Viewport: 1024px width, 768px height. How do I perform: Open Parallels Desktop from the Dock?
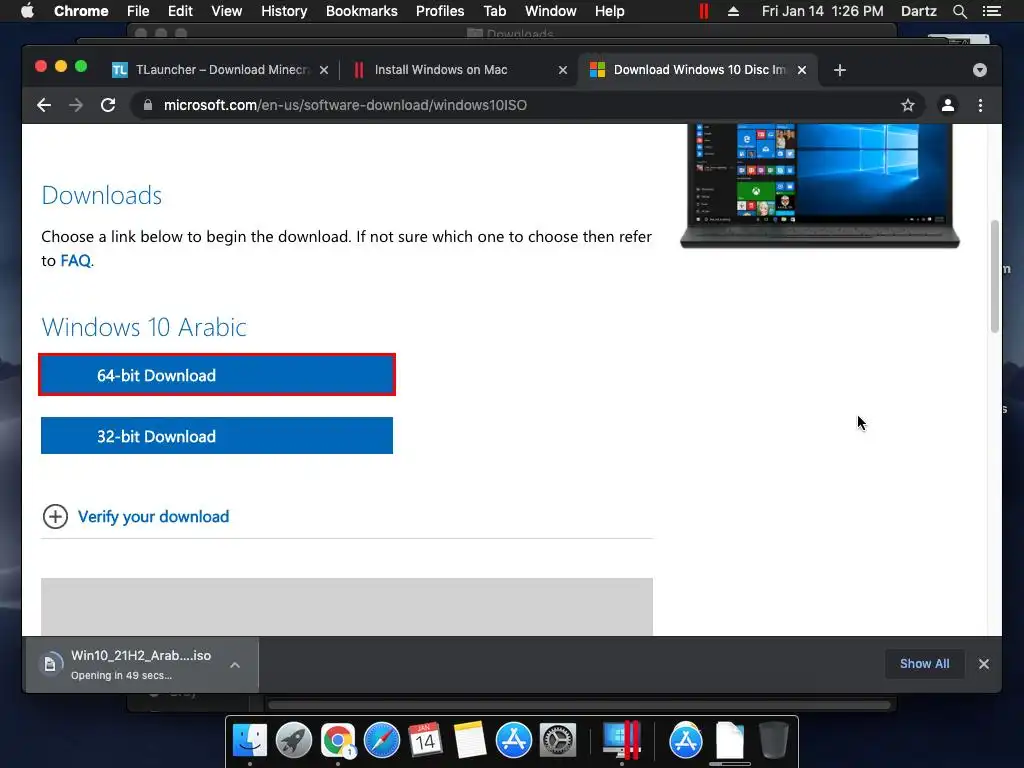click(621, 740)
